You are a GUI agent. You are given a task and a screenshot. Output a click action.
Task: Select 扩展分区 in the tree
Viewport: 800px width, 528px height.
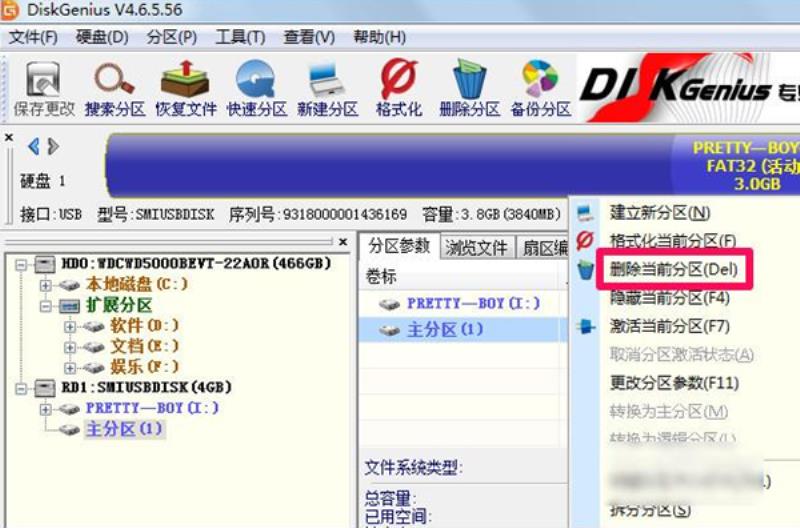119,305
